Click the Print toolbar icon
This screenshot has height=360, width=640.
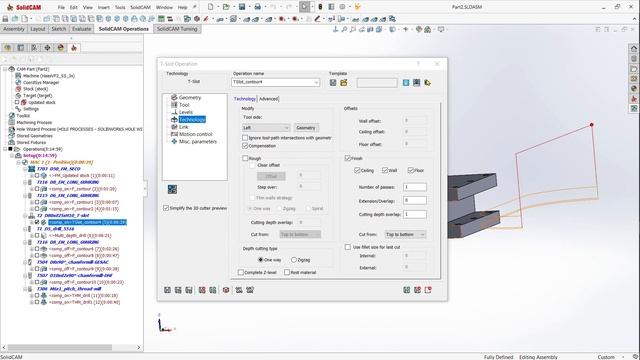258,7
